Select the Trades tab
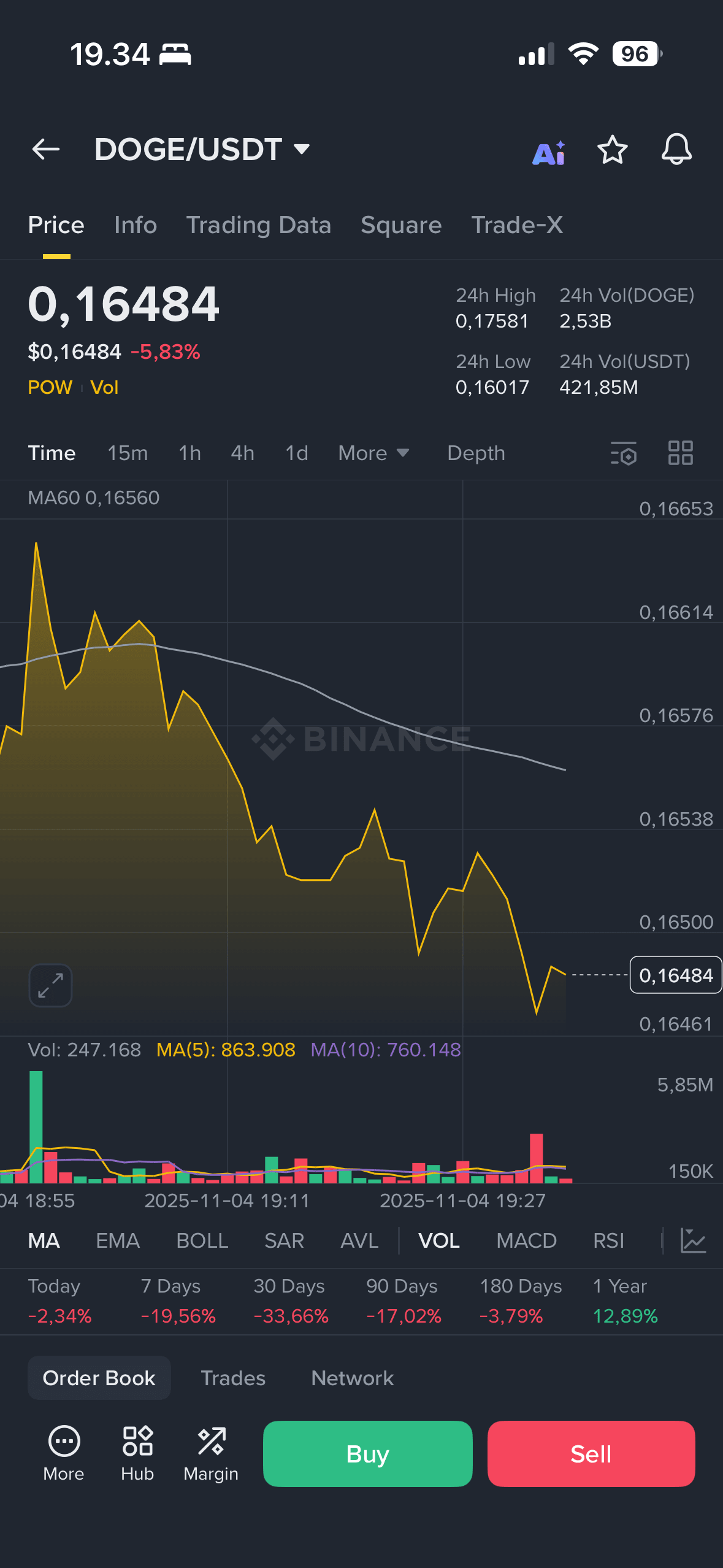This screenshot has height=1568, width=723. [x=233, y=1378]
